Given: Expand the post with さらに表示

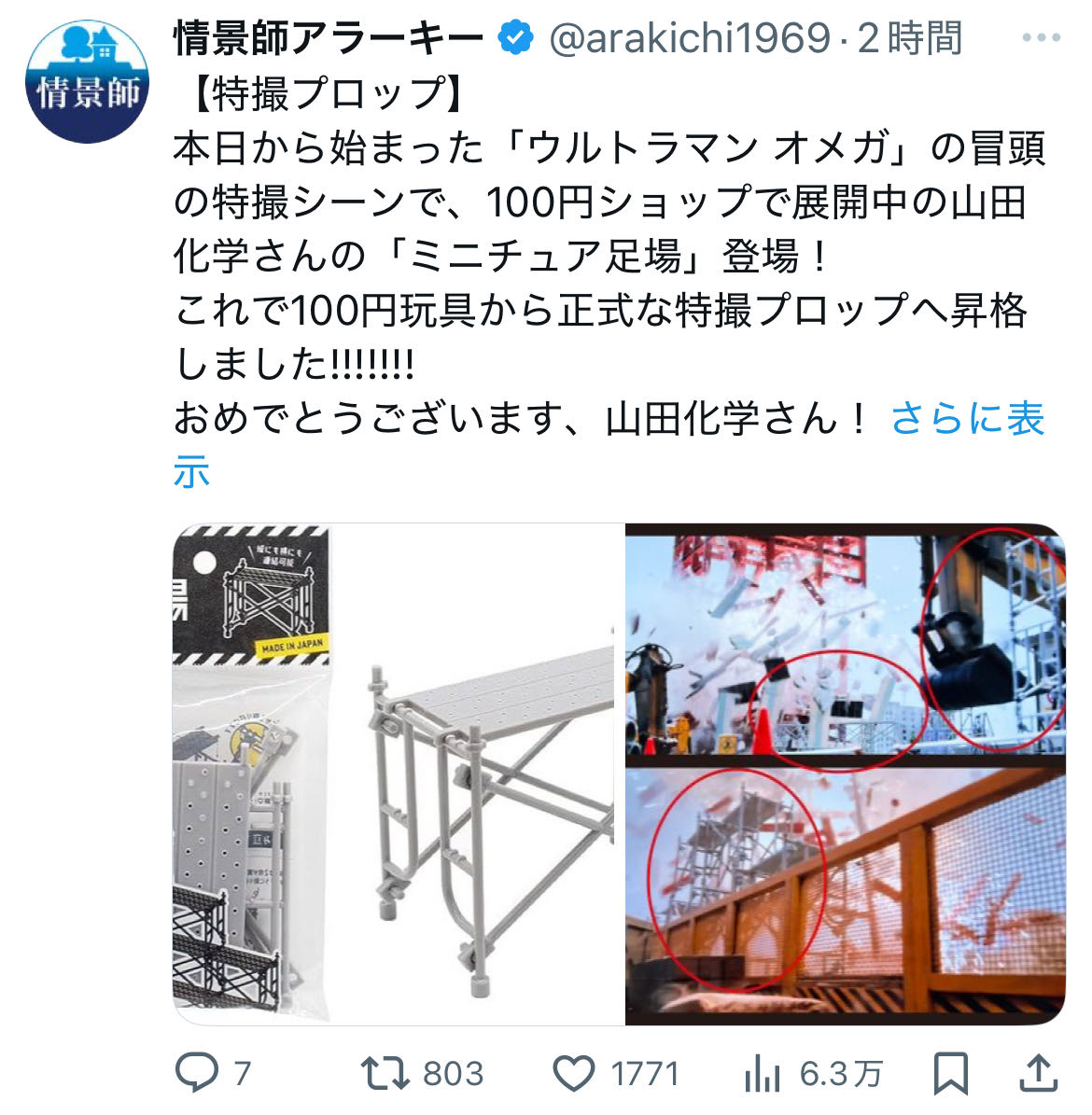Looking at the screenshot, I should coord(609,444).
